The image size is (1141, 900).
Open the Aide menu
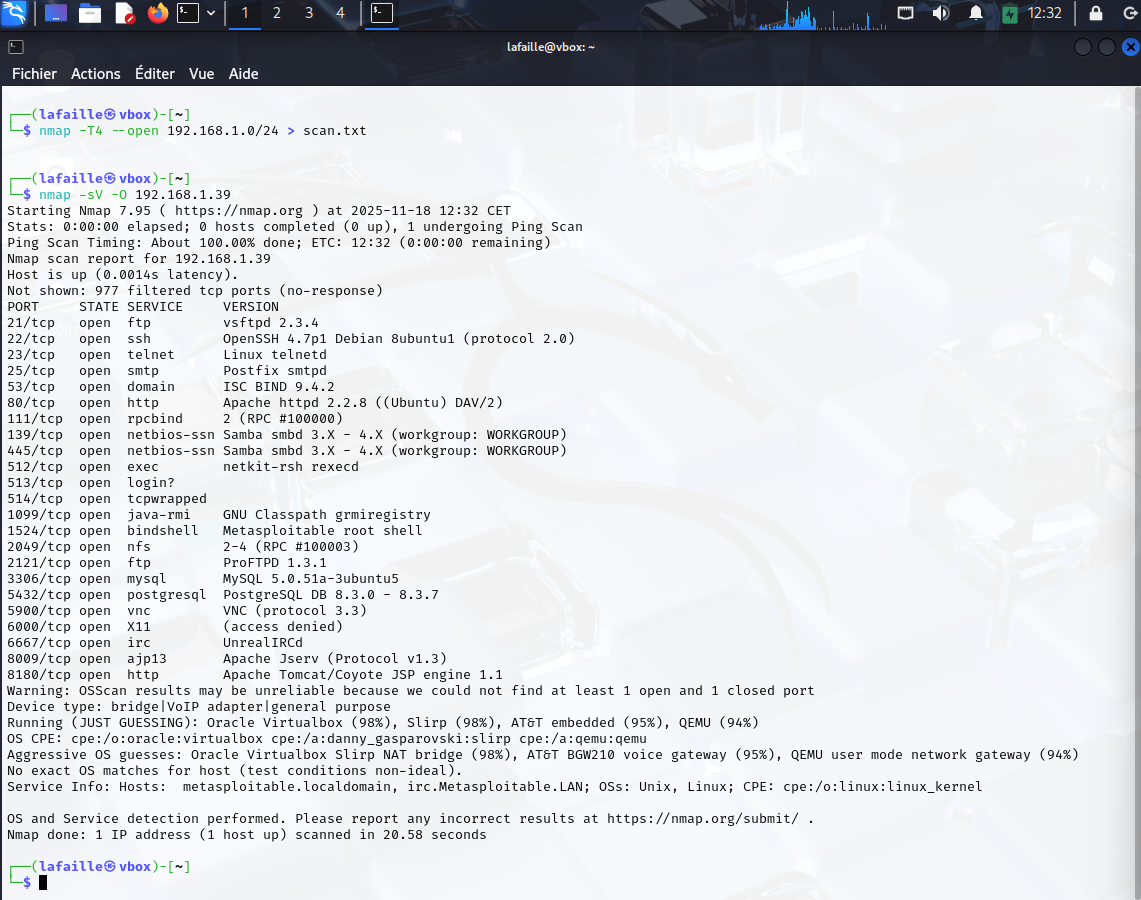(x=244, y=74)
